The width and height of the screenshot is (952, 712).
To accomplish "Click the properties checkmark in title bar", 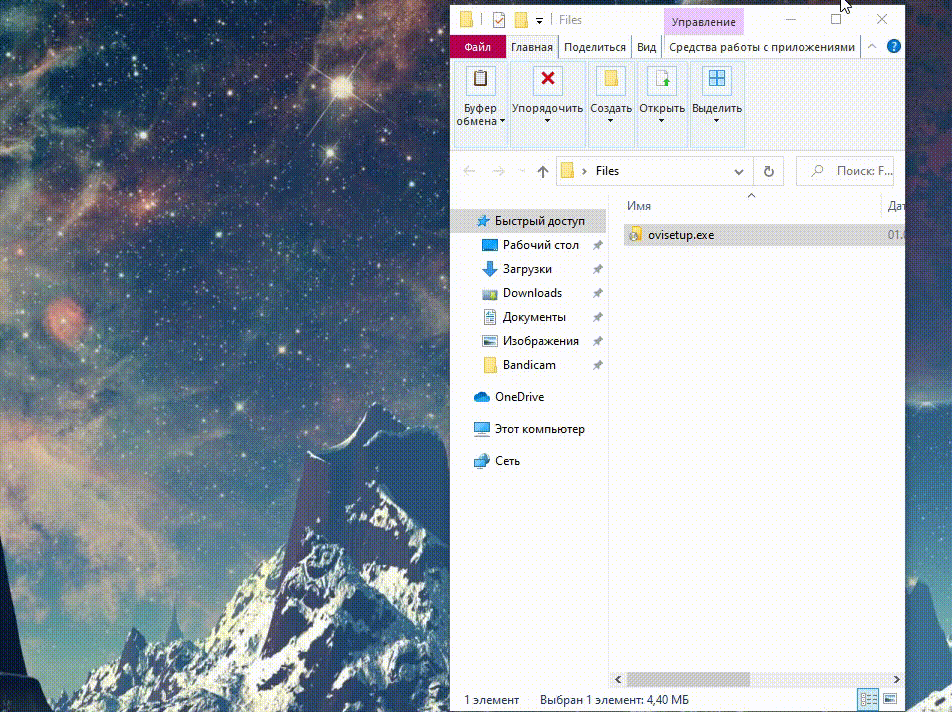I will (x=498, y=20).
